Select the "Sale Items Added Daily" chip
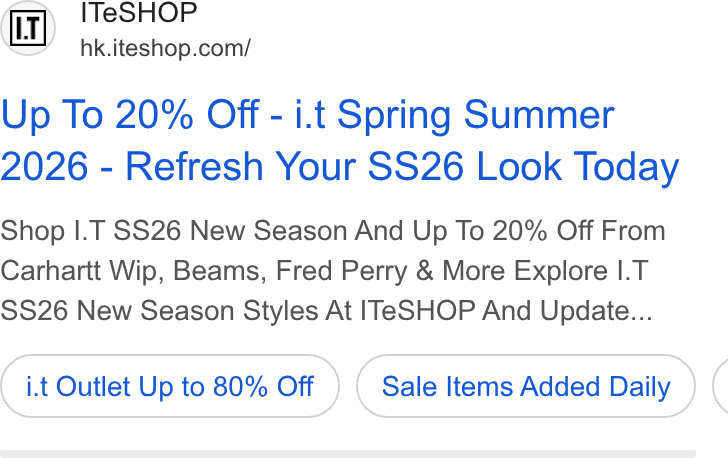 tap(526, 386)
